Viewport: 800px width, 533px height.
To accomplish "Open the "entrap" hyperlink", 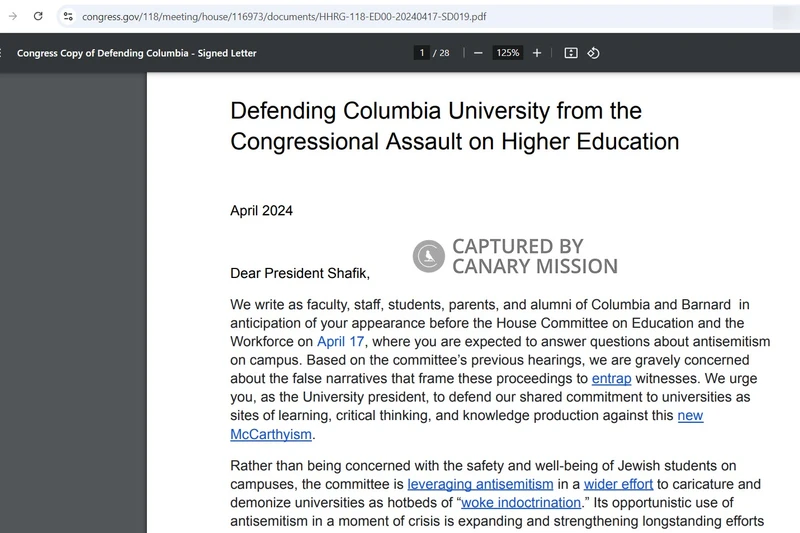I will (x=611, y=379).
